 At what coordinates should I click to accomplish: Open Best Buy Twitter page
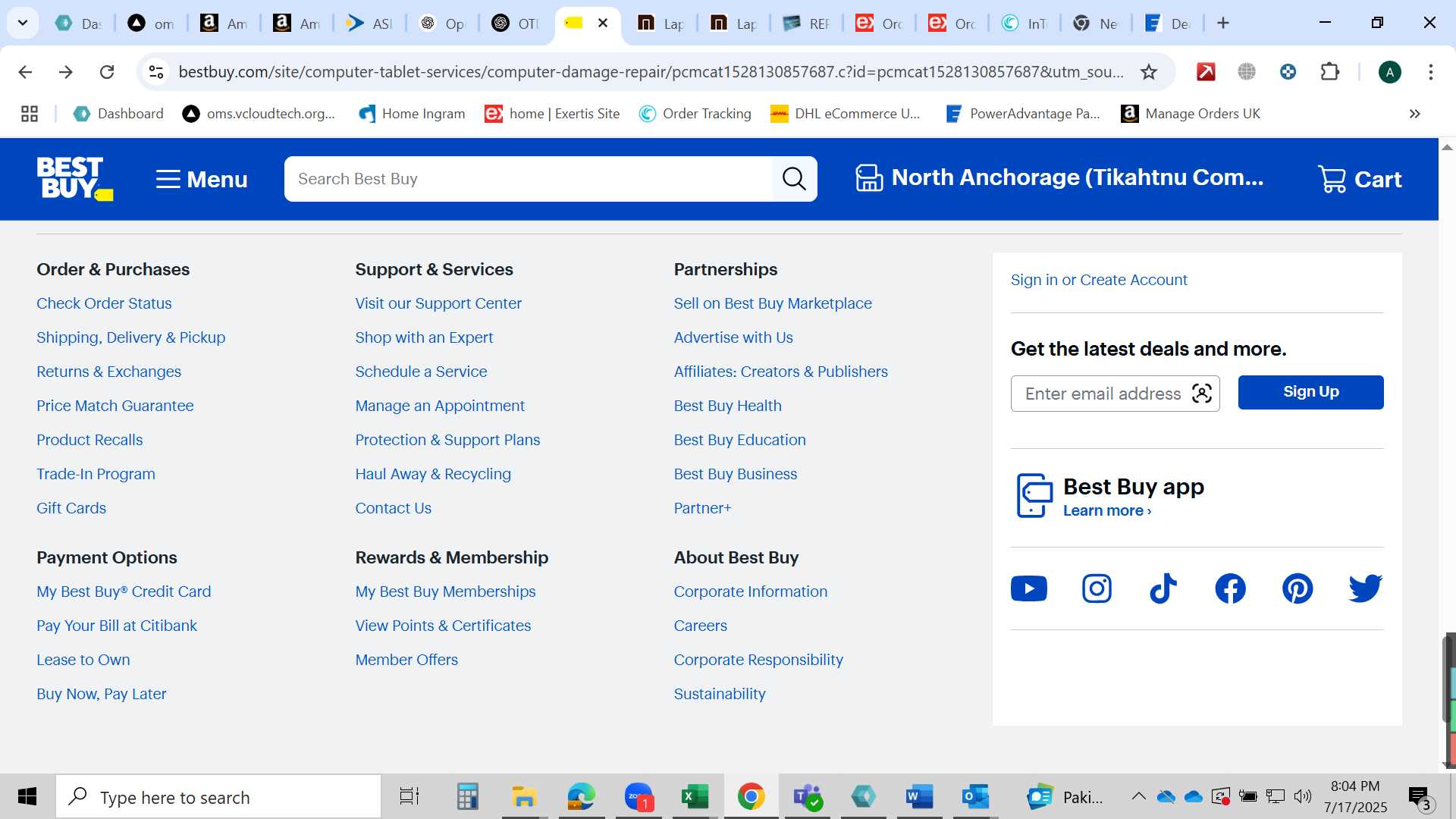click(x=1365, y=588)
